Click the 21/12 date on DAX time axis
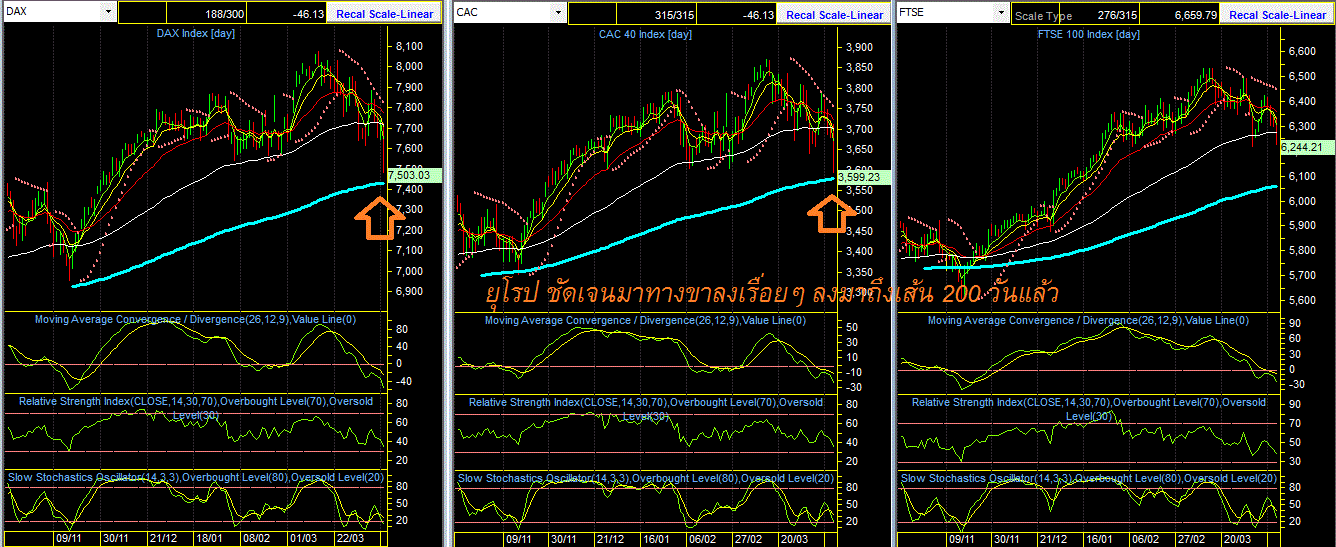Screen dimensions: 1336x547 (163, 538)
